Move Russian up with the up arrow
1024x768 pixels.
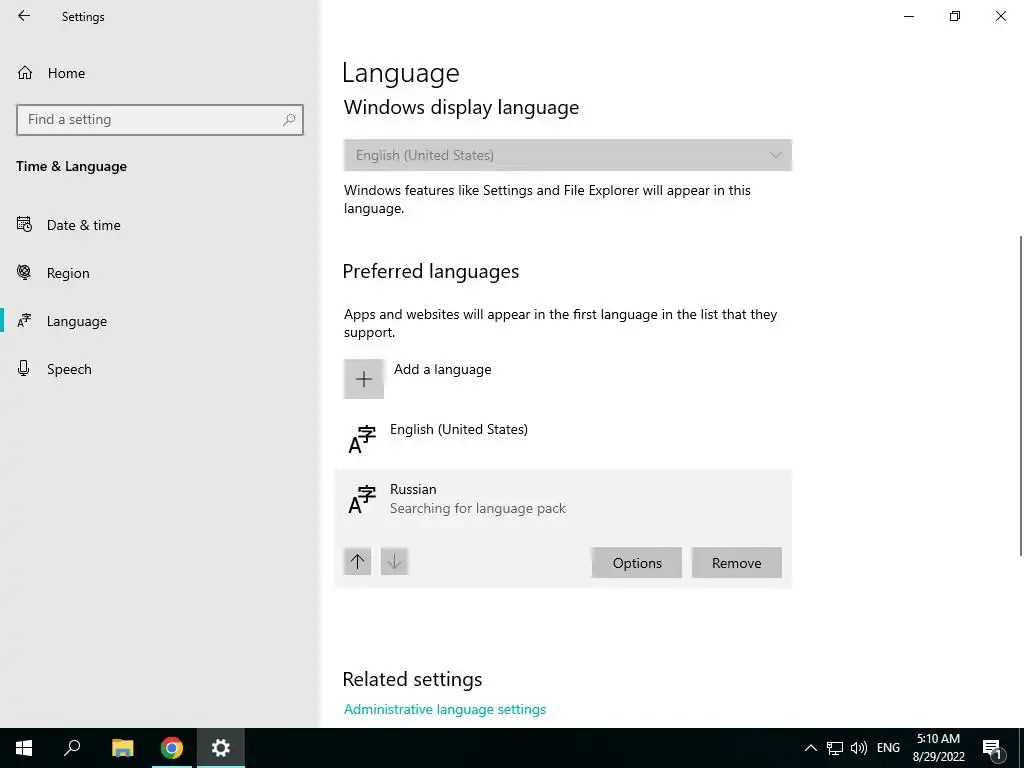[x=357, y=562]
